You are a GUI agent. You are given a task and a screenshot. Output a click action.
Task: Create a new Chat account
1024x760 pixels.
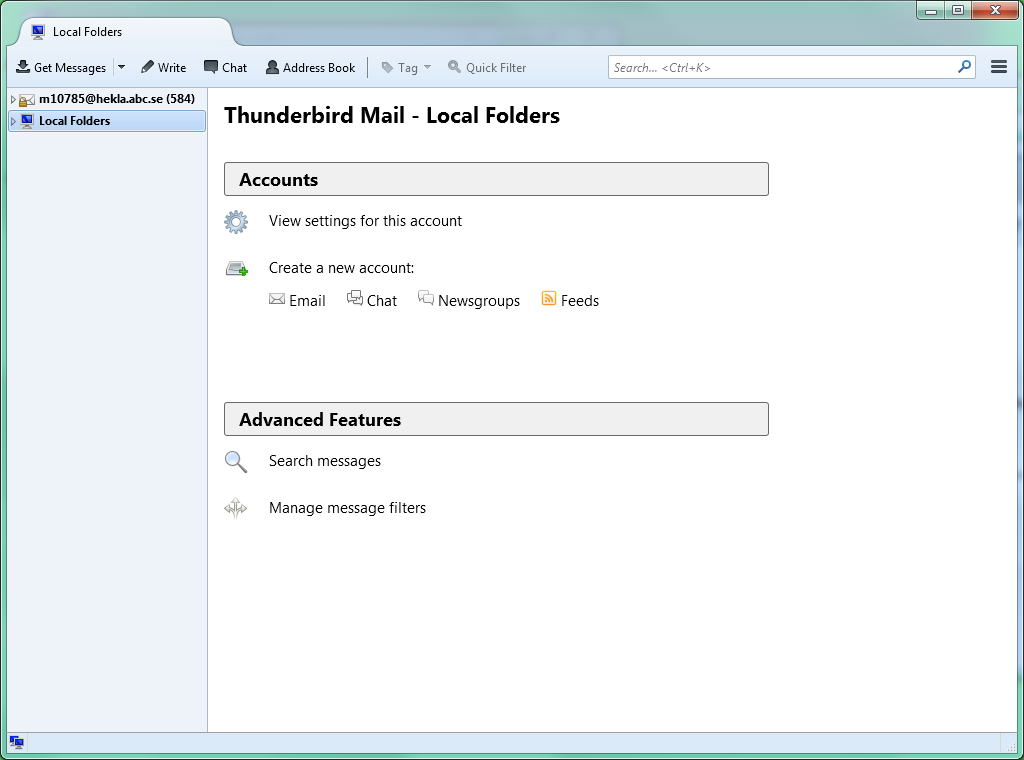372,300
